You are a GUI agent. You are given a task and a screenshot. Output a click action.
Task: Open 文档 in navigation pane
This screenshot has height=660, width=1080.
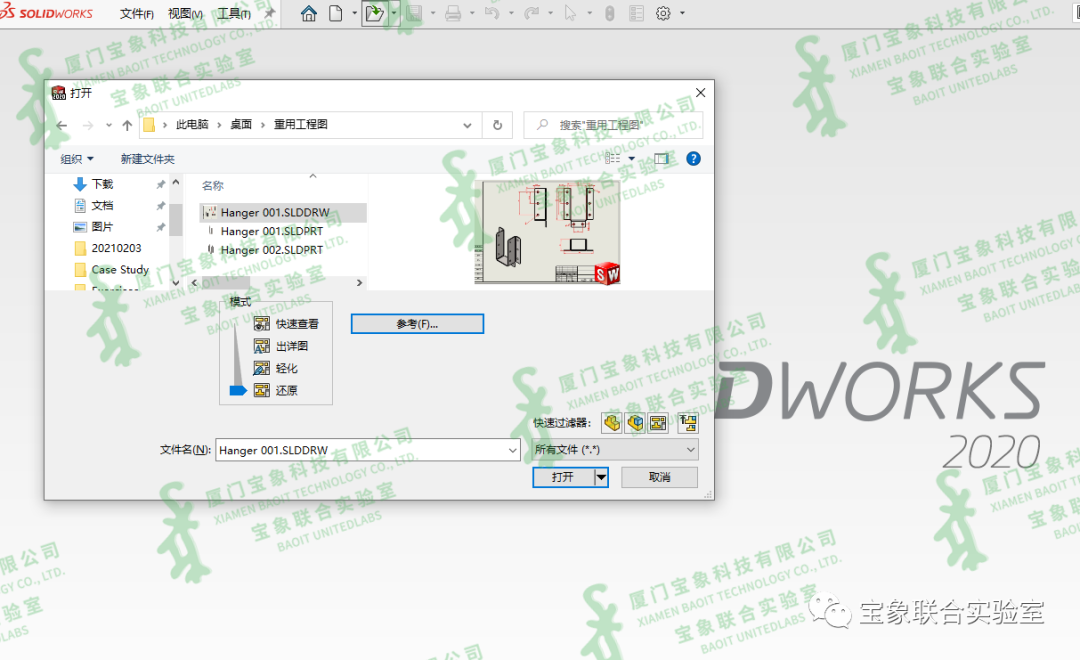click(x=102, y=205)
